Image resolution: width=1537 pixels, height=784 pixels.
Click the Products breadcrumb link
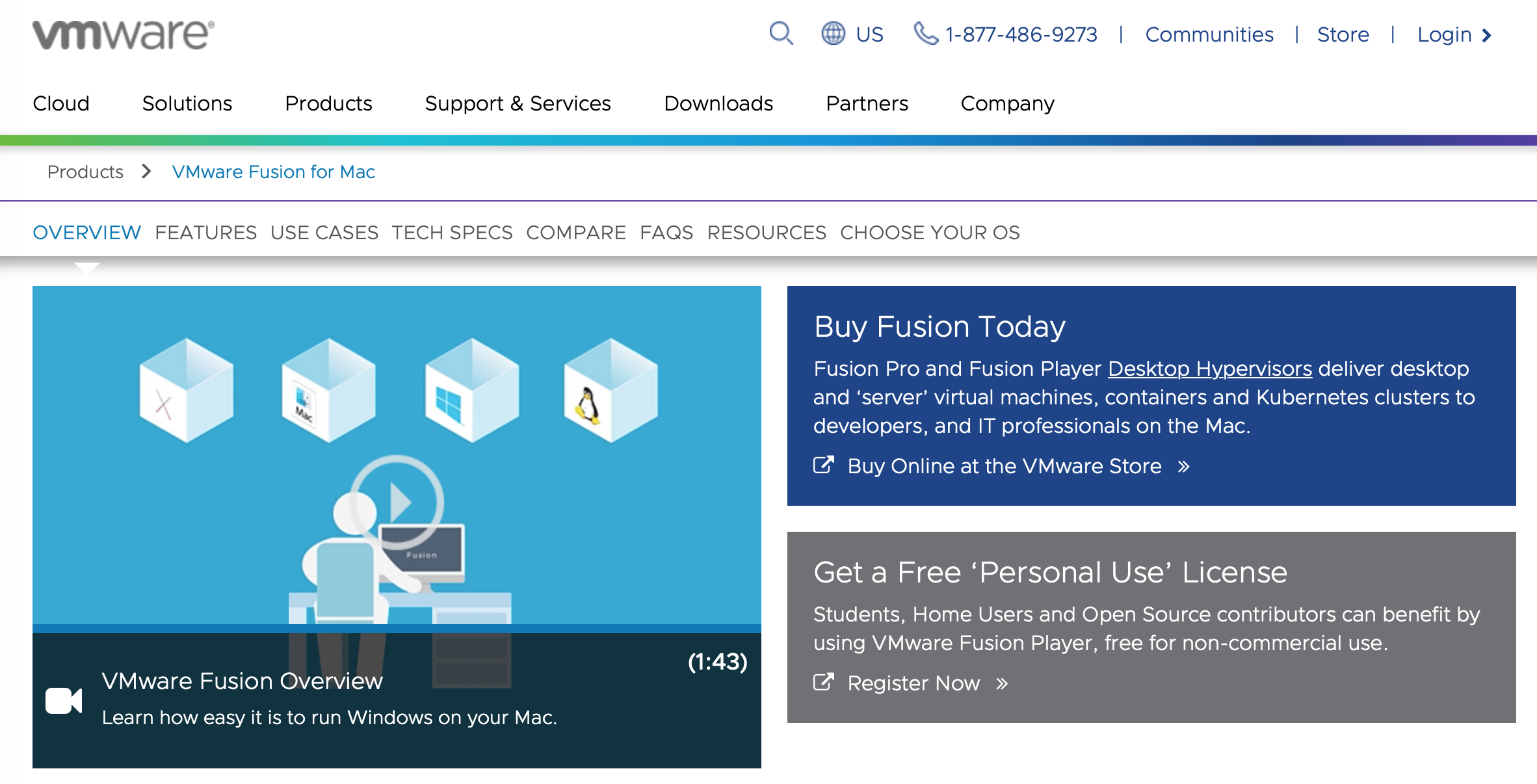pyautogui.click(x=85, y=172)
